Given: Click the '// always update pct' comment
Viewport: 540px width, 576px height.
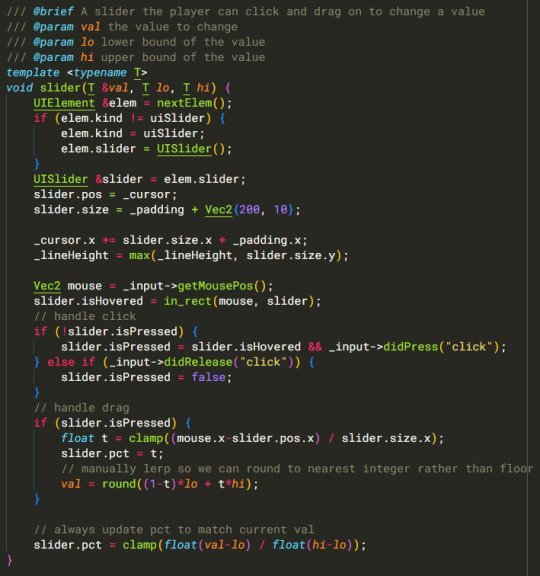Looking at the screenshot, I should point(174,530).
